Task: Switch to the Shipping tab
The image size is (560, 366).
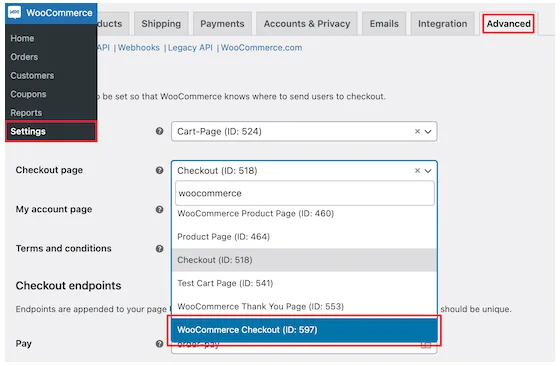Action: (161, 24)
